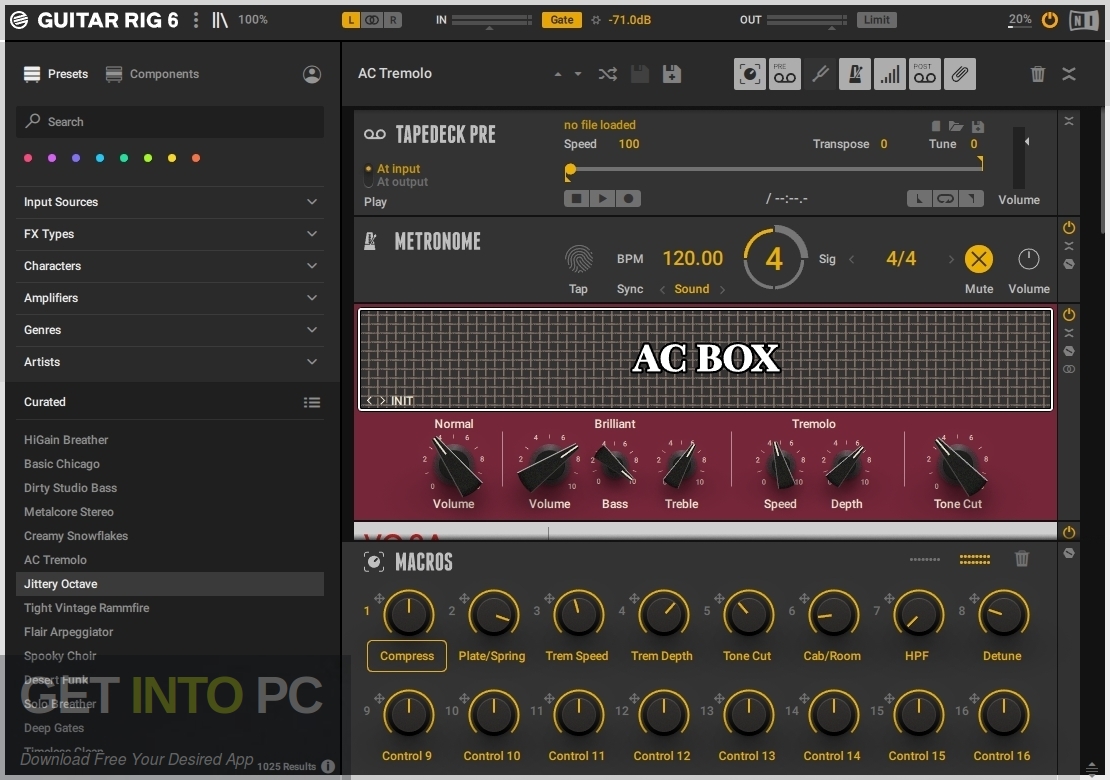Click the paperclip attachment icon
1110x780 pixels.
pyautogui.click(x=960, y=73)
